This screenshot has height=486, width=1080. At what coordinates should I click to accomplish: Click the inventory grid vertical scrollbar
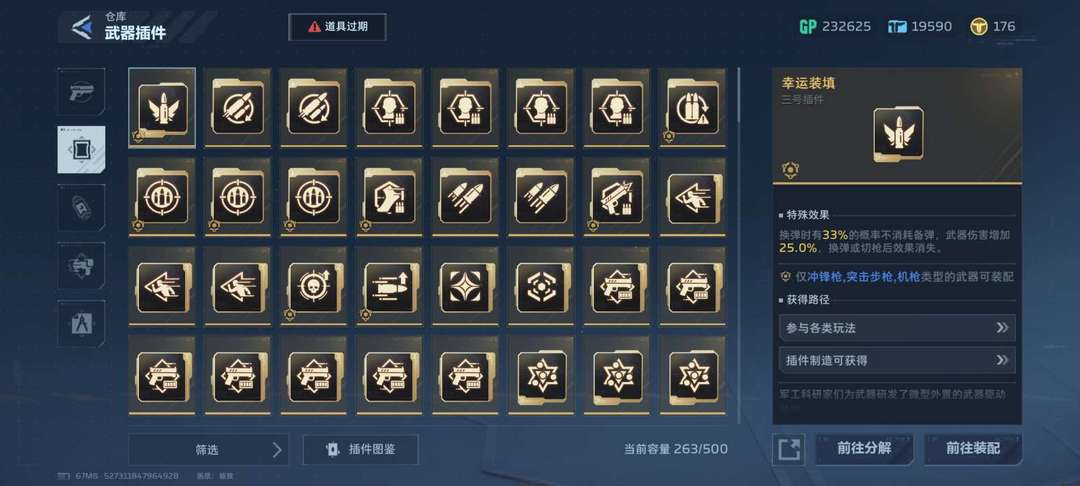click(x=739, y=245)
